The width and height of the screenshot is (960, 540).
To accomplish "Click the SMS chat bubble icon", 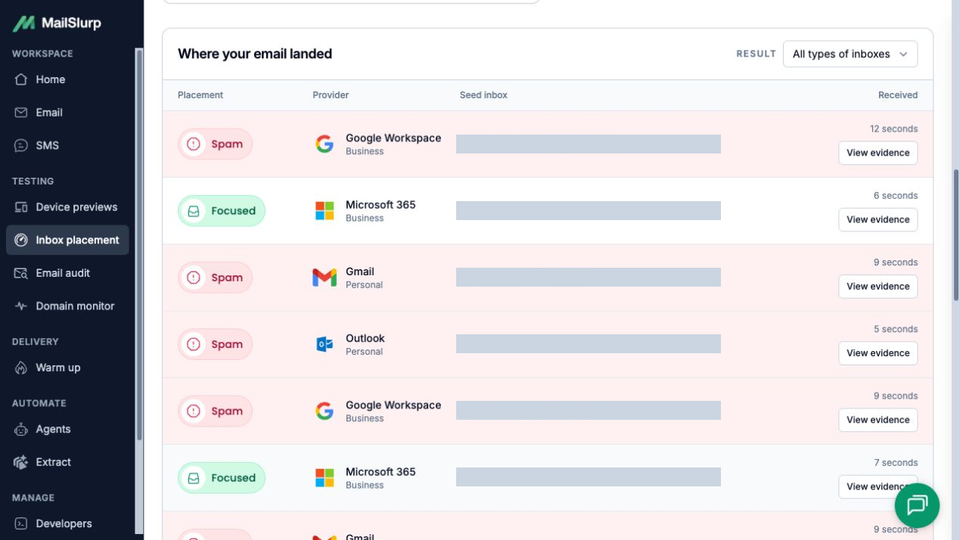I will click(x=21, y=146).
